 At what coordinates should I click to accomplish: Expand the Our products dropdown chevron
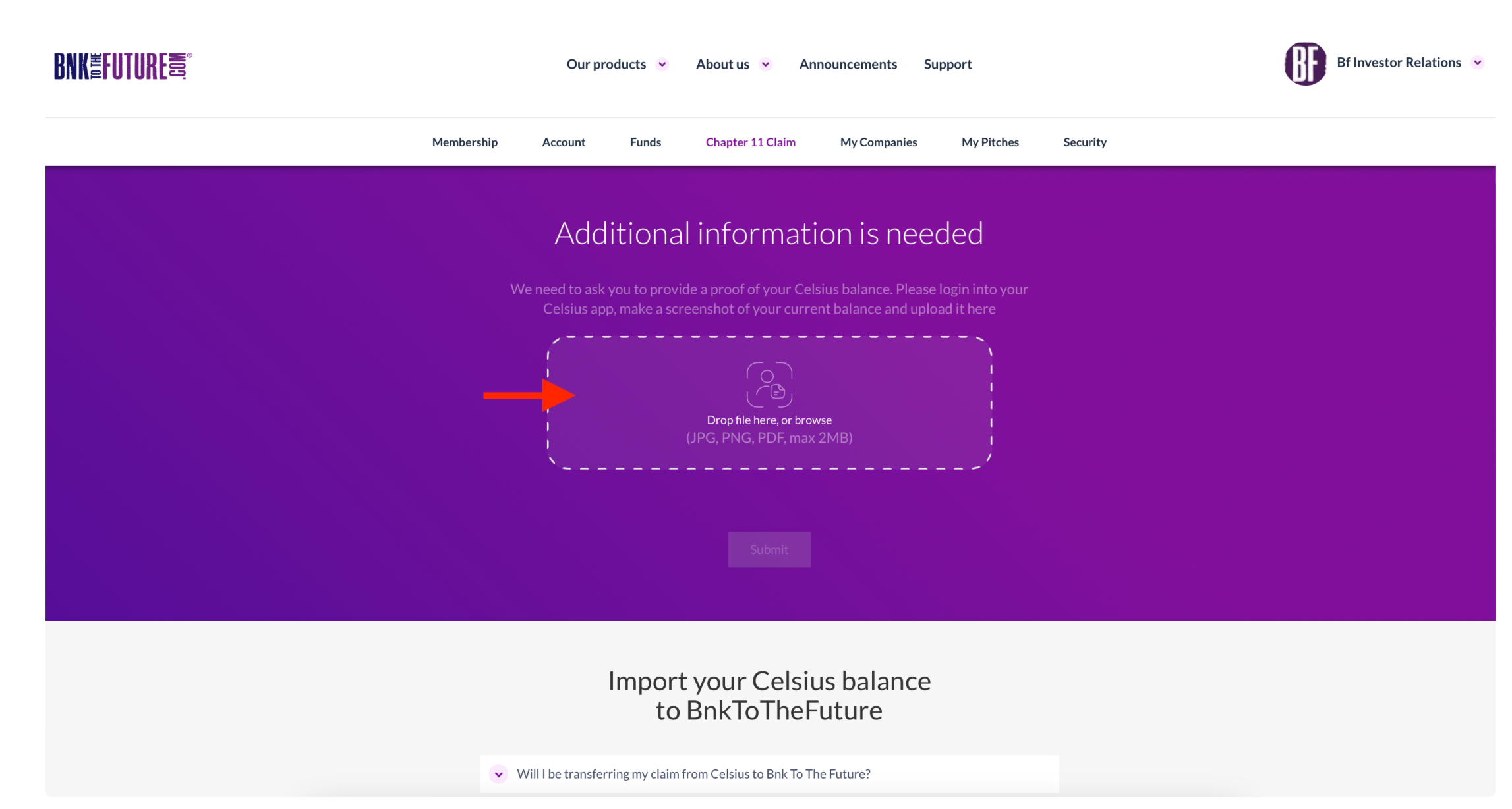662,65
